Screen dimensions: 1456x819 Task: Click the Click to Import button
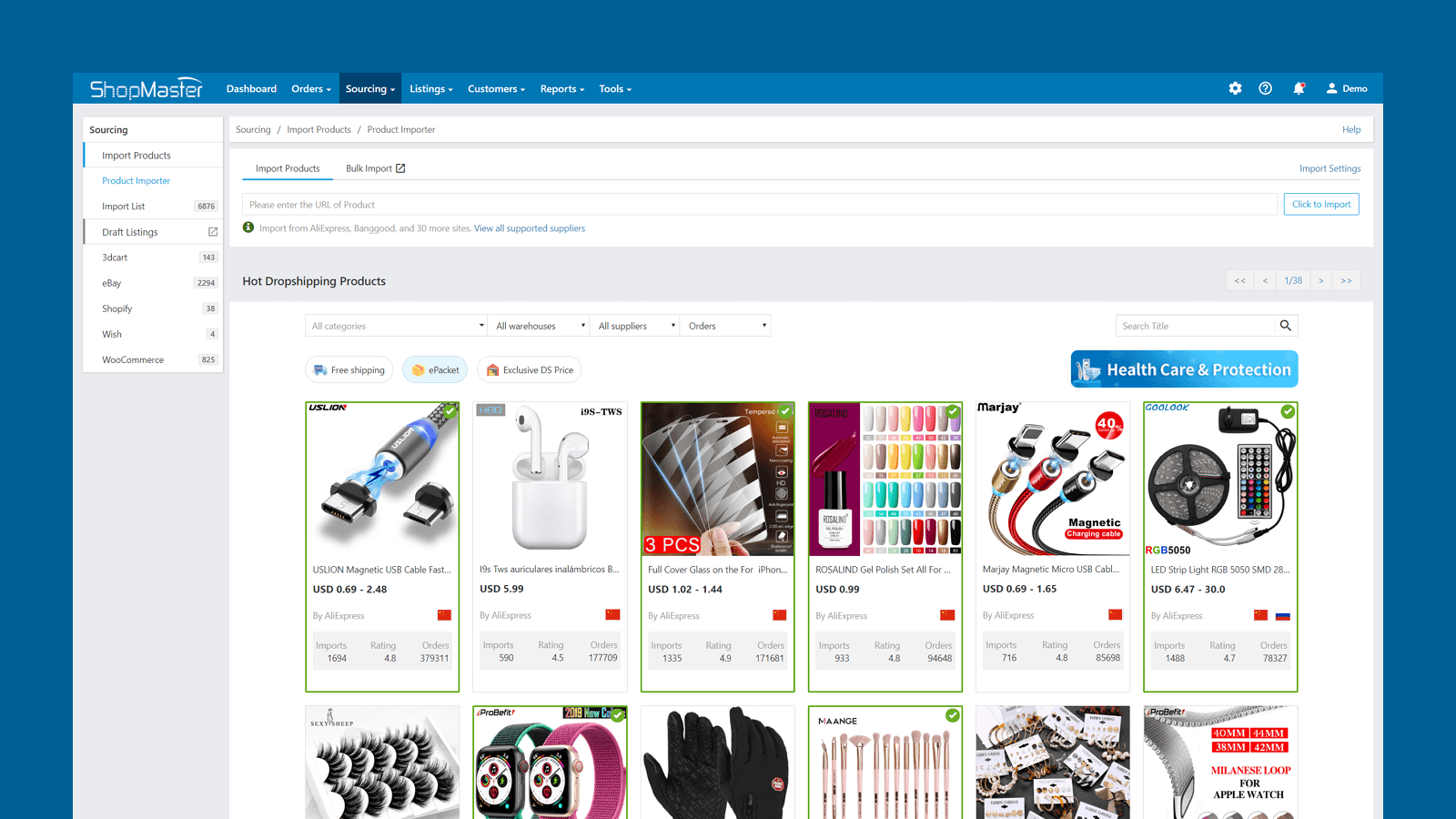pyautogui.click(x=1321, y=204)
